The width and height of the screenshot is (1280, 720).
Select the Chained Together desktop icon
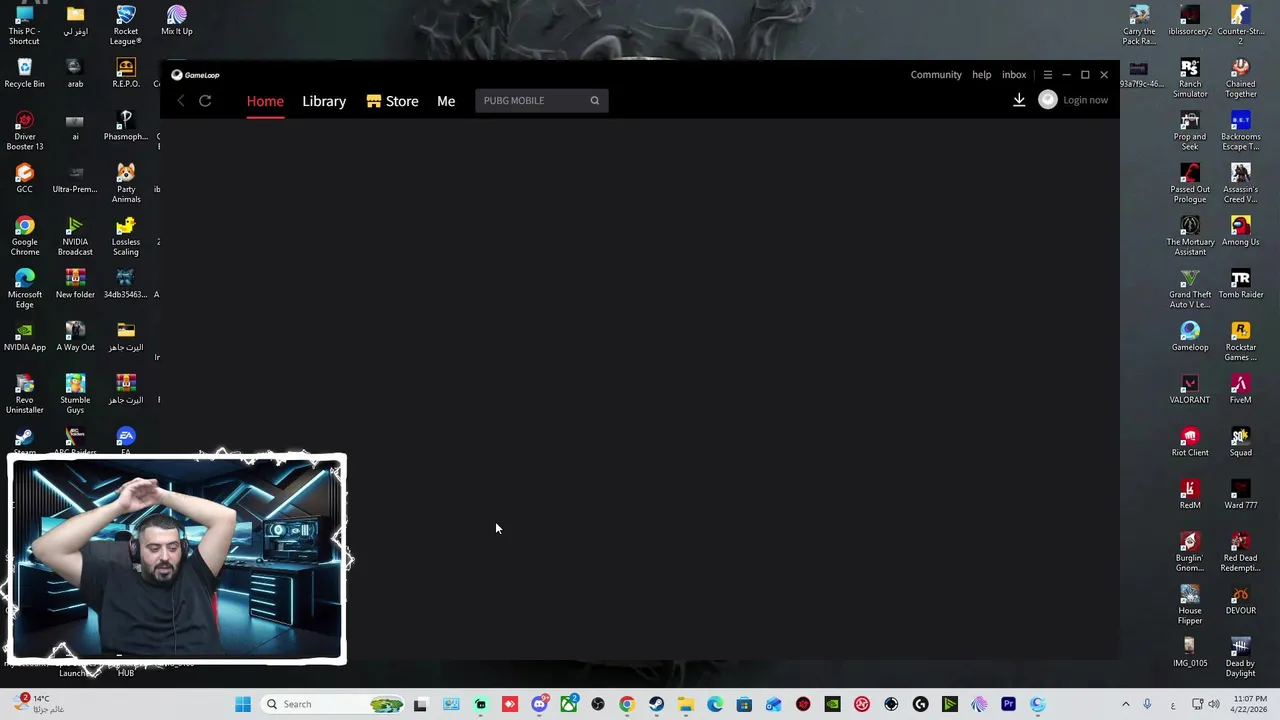(1241, 78)
